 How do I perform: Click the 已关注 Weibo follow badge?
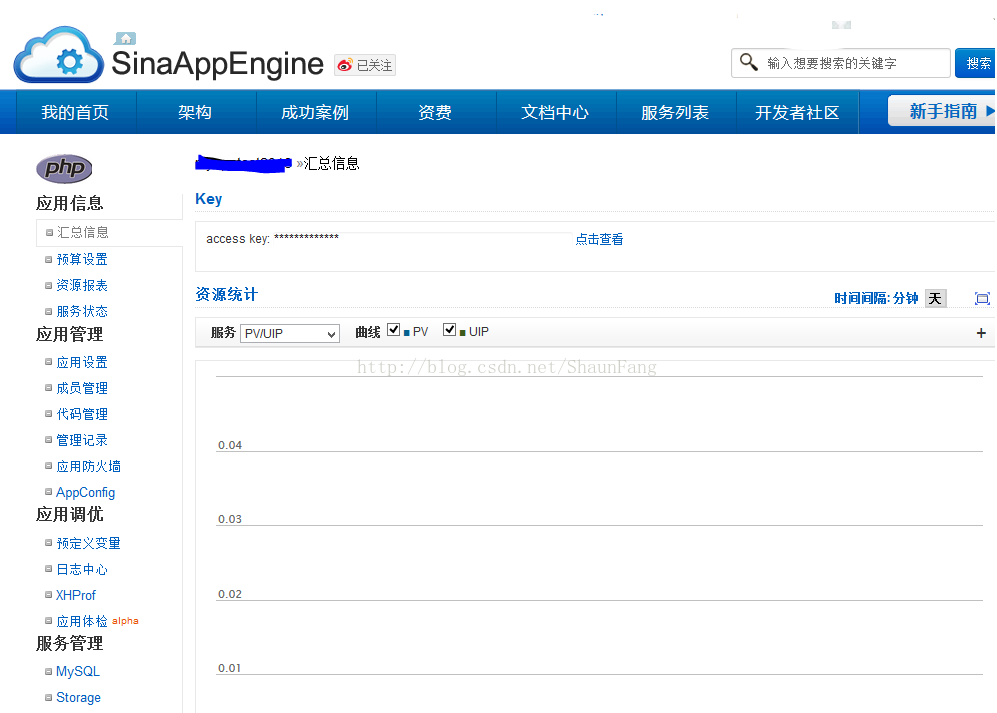pos(364,64)
